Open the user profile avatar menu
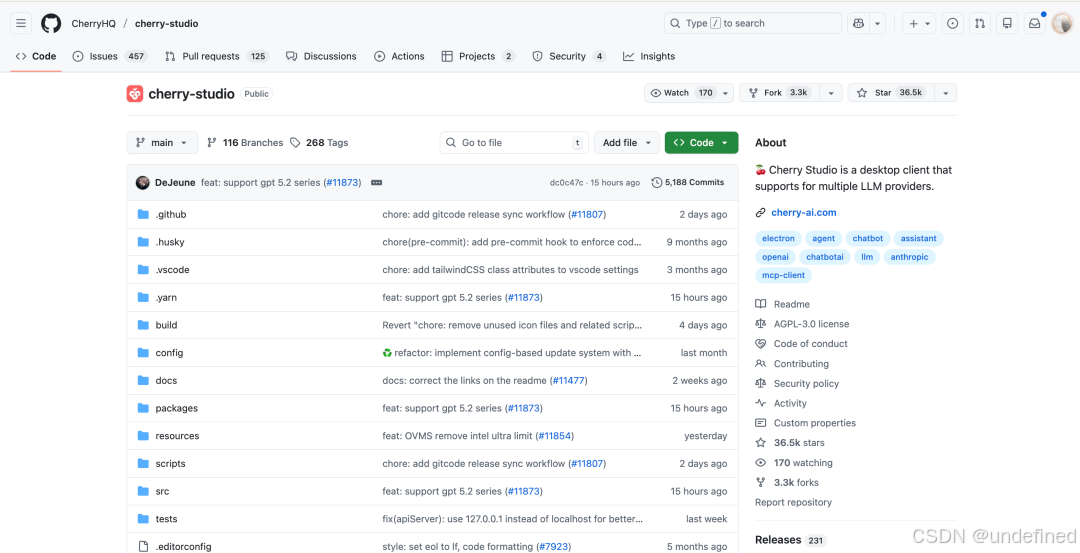 1061,23
